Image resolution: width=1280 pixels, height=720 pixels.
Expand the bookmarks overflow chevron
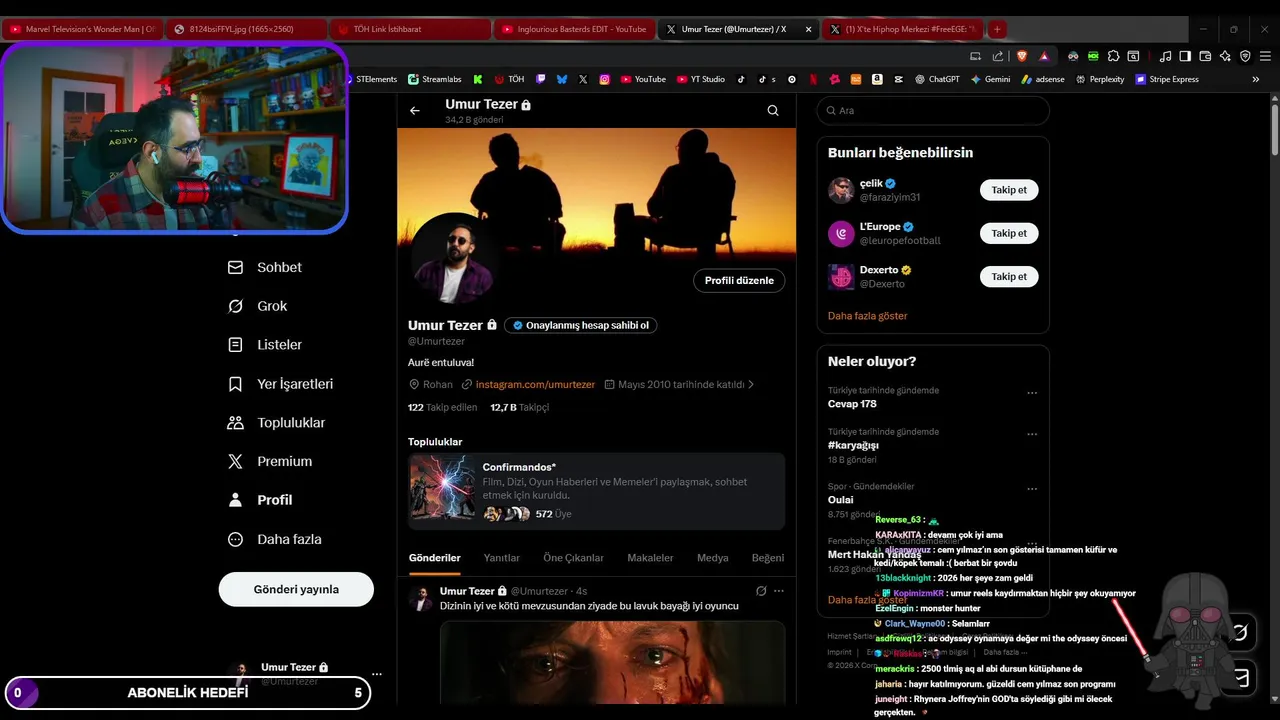[1256, 79]
